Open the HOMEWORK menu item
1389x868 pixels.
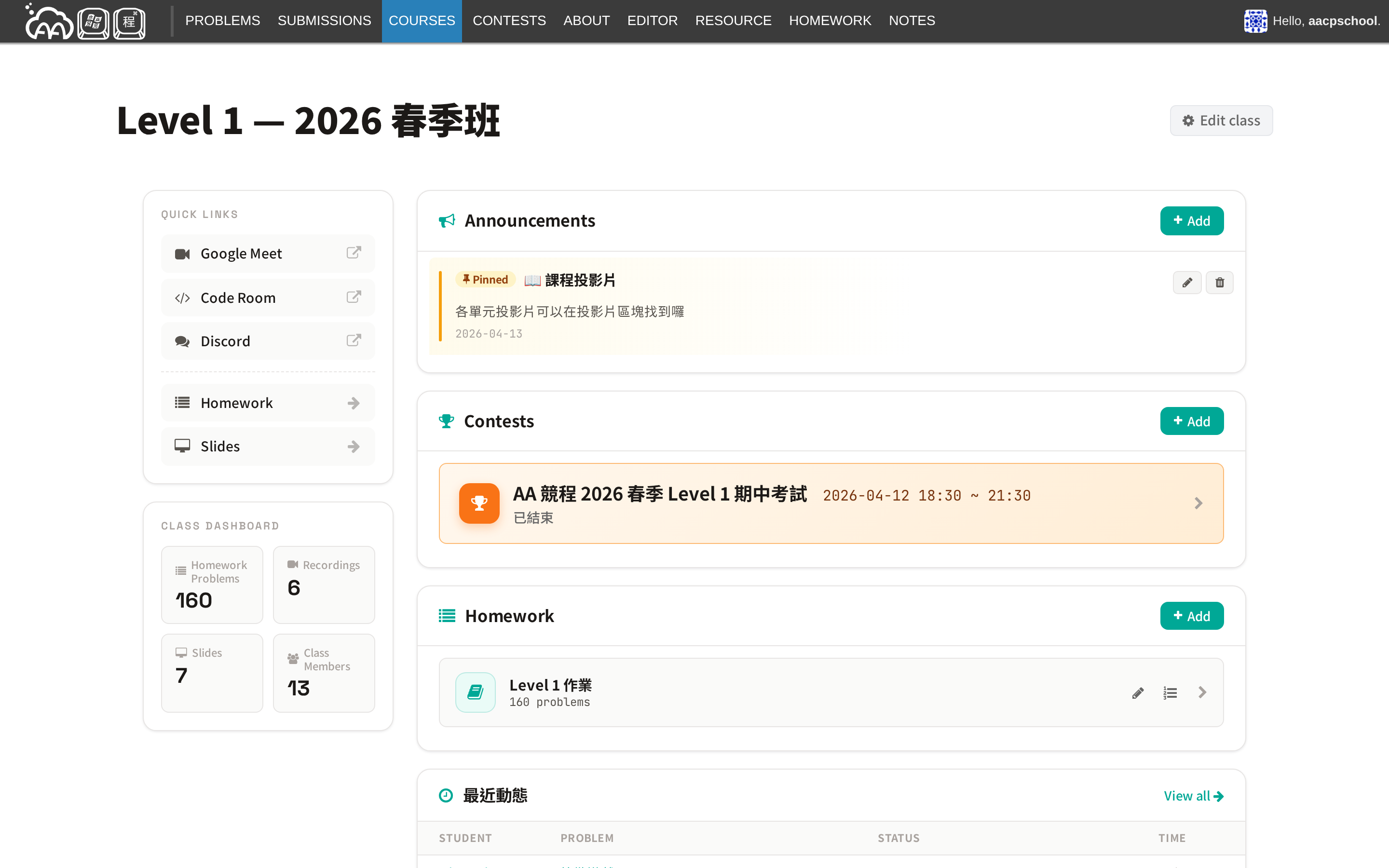(x=830, y=21)
